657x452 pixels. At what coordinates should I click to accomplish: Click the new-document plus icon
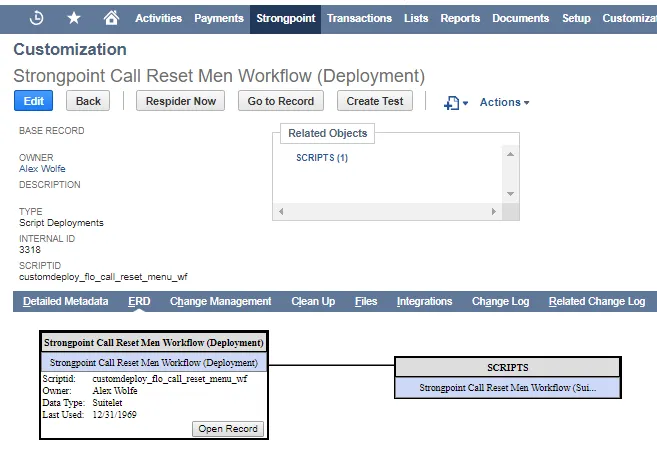[x=451, y=103]
